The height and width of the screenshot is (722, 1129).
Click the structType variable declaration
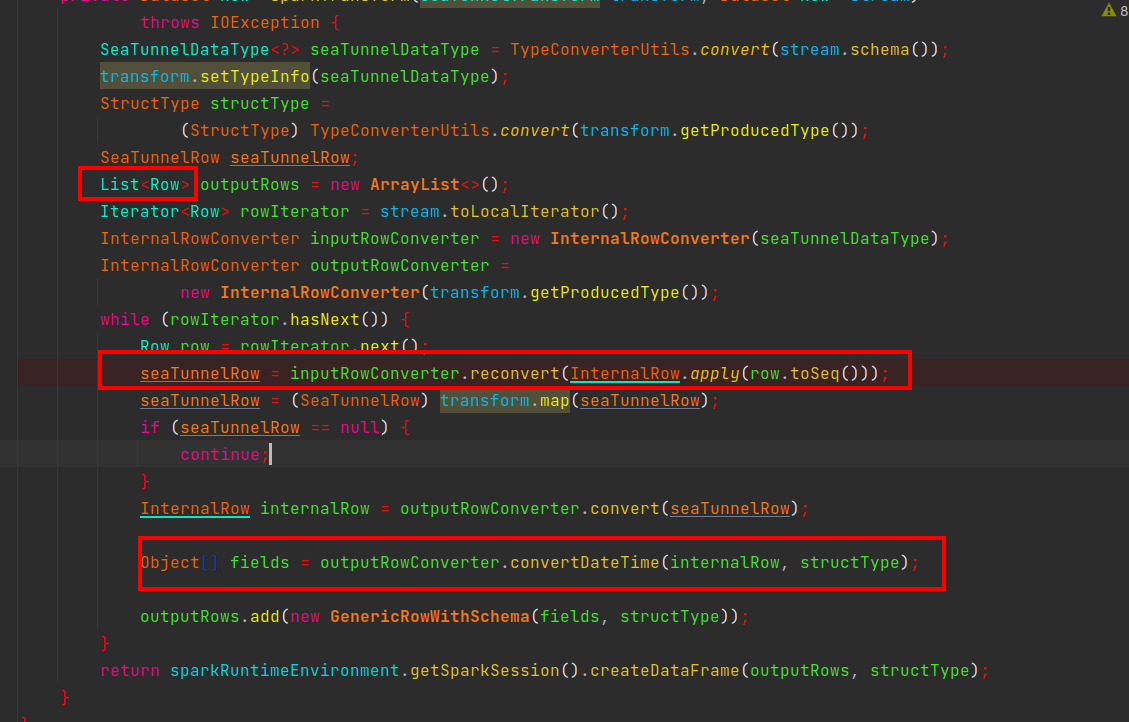coord(259,103)
